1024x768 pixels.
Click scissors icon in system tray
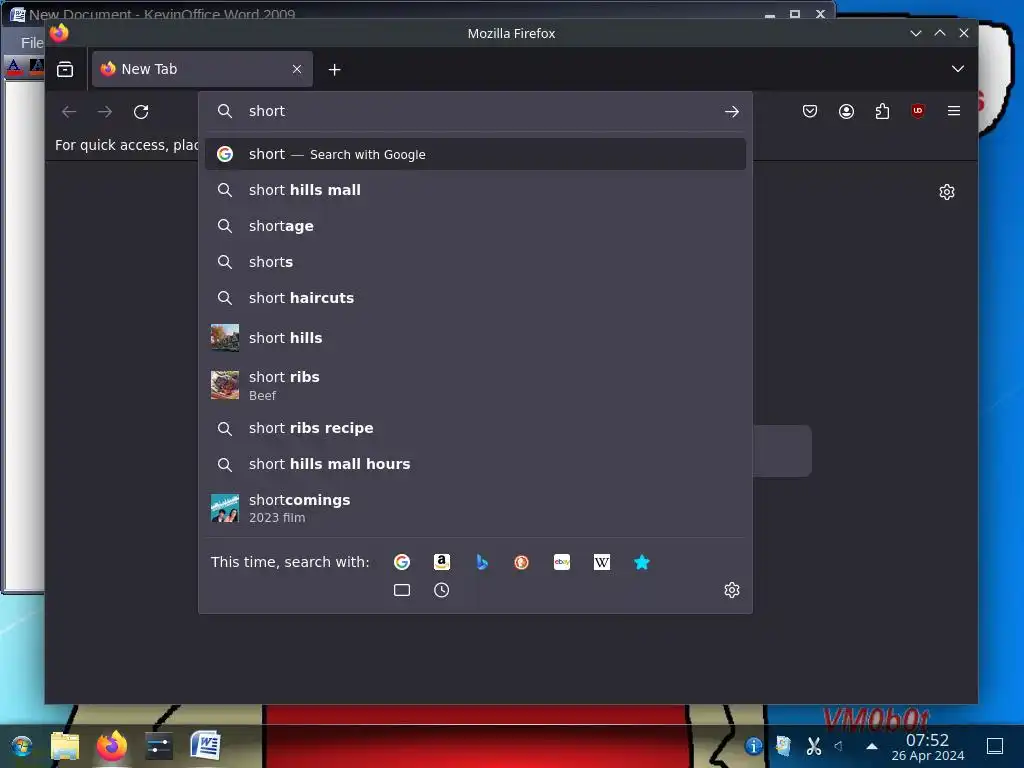click(x=814, y=746)
